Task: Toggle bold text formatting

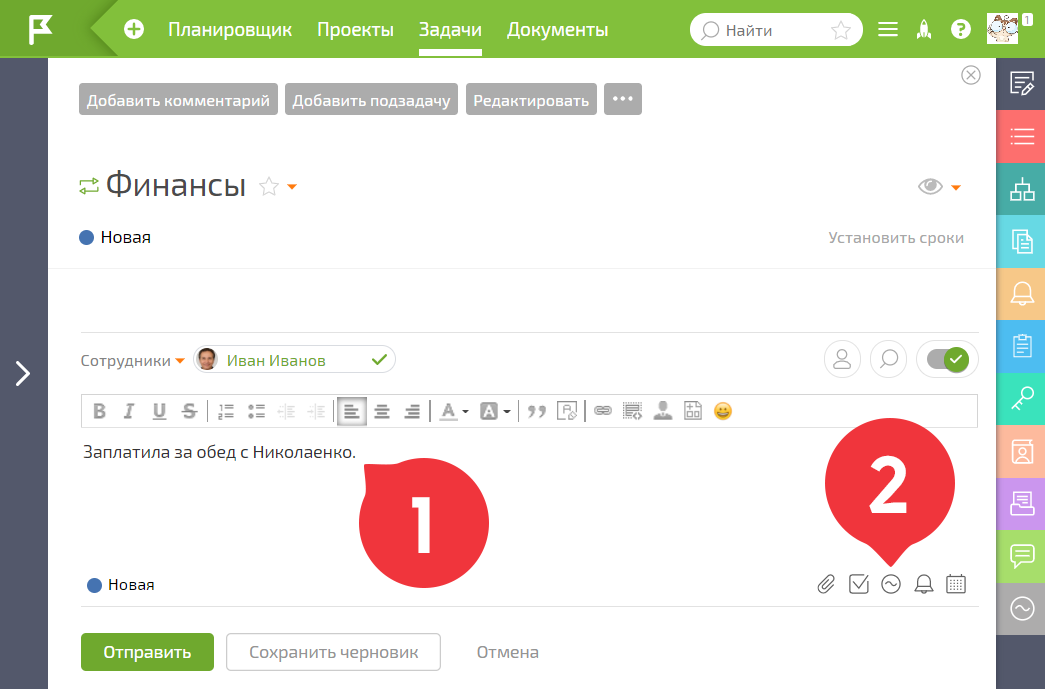Action: point(99,411)
